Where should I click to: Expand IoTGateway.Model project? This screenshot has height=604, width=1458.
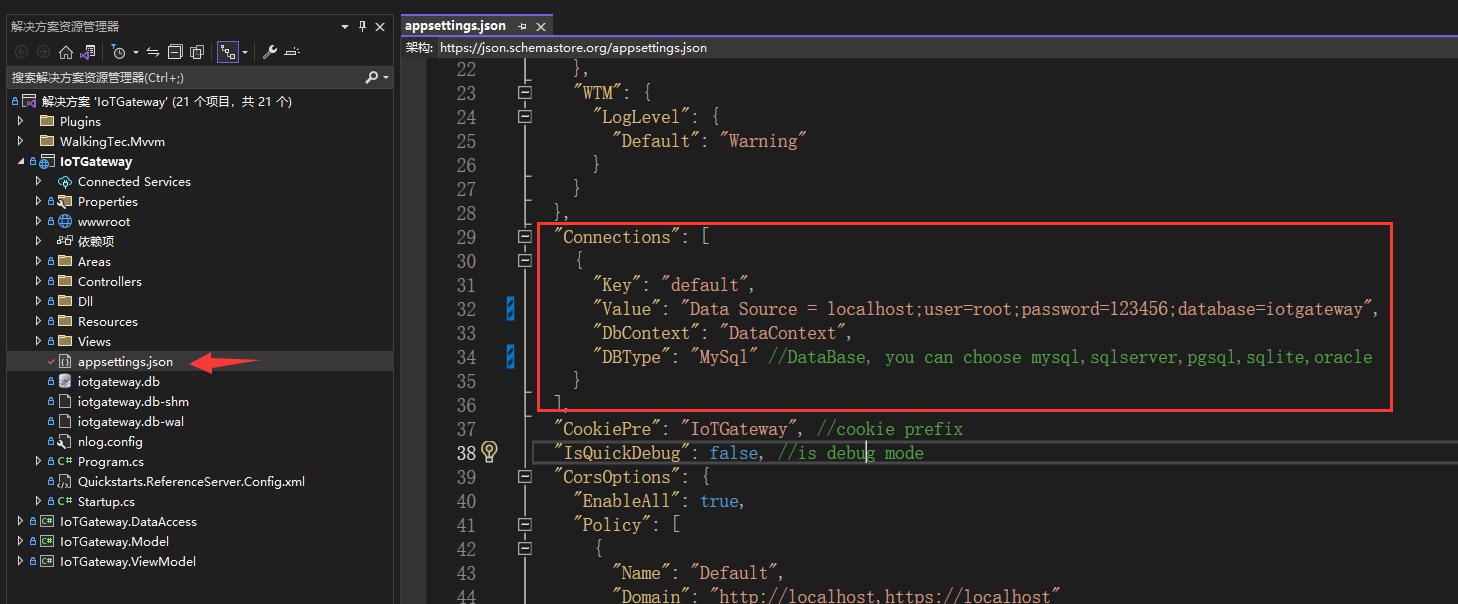tap(21, 541)
